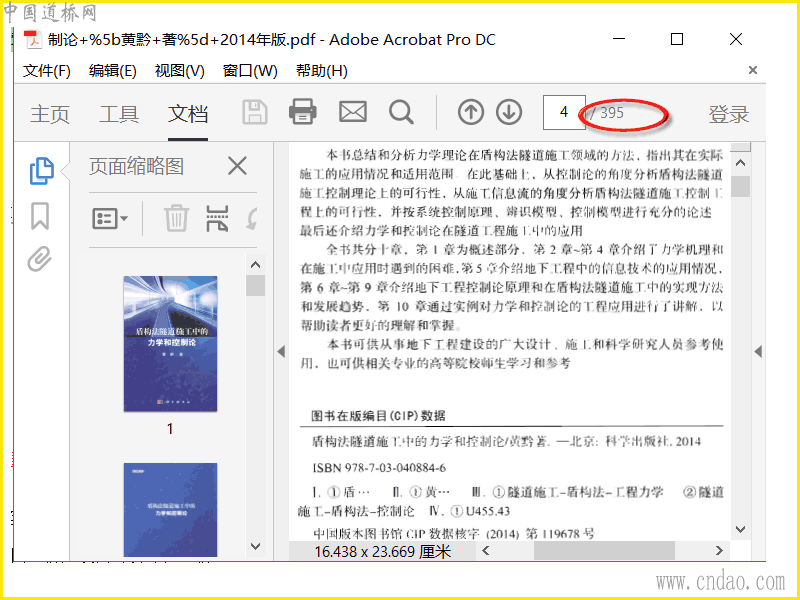
Task: Open the 视图(V) menu
Action: pyautogui.click(x=180, y=70)
